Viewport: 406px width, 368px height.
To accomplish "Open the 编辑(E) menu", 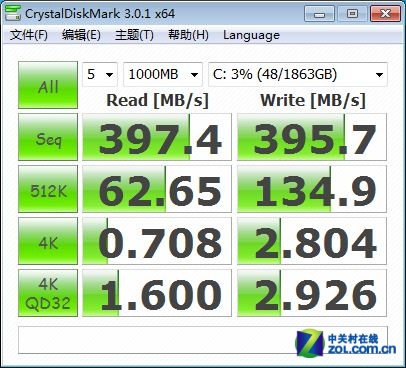I will [x=81, y=35].
